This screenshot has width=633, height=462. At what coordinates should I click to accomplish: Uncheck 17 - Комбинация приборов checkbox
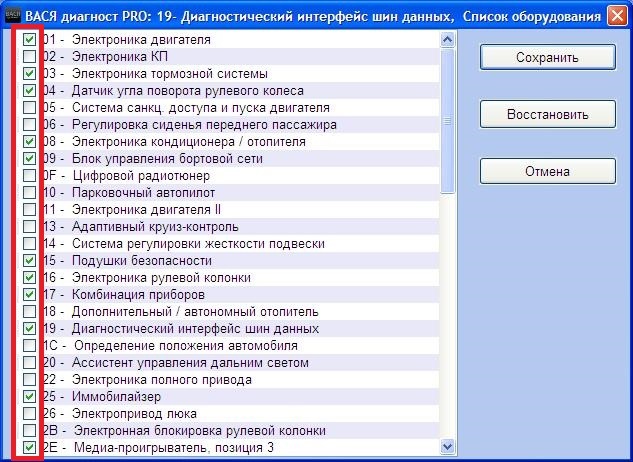tap(29, 294)
